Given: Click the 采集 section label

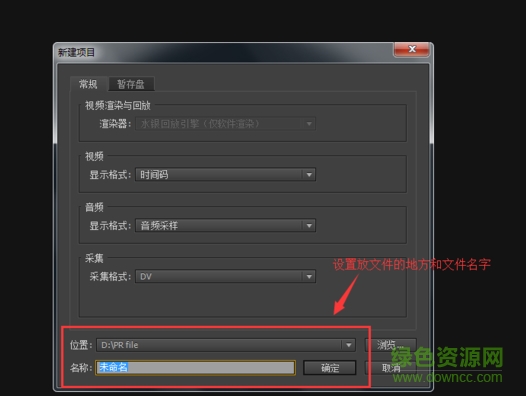Looking at the screenshot, I should (94, 258).
